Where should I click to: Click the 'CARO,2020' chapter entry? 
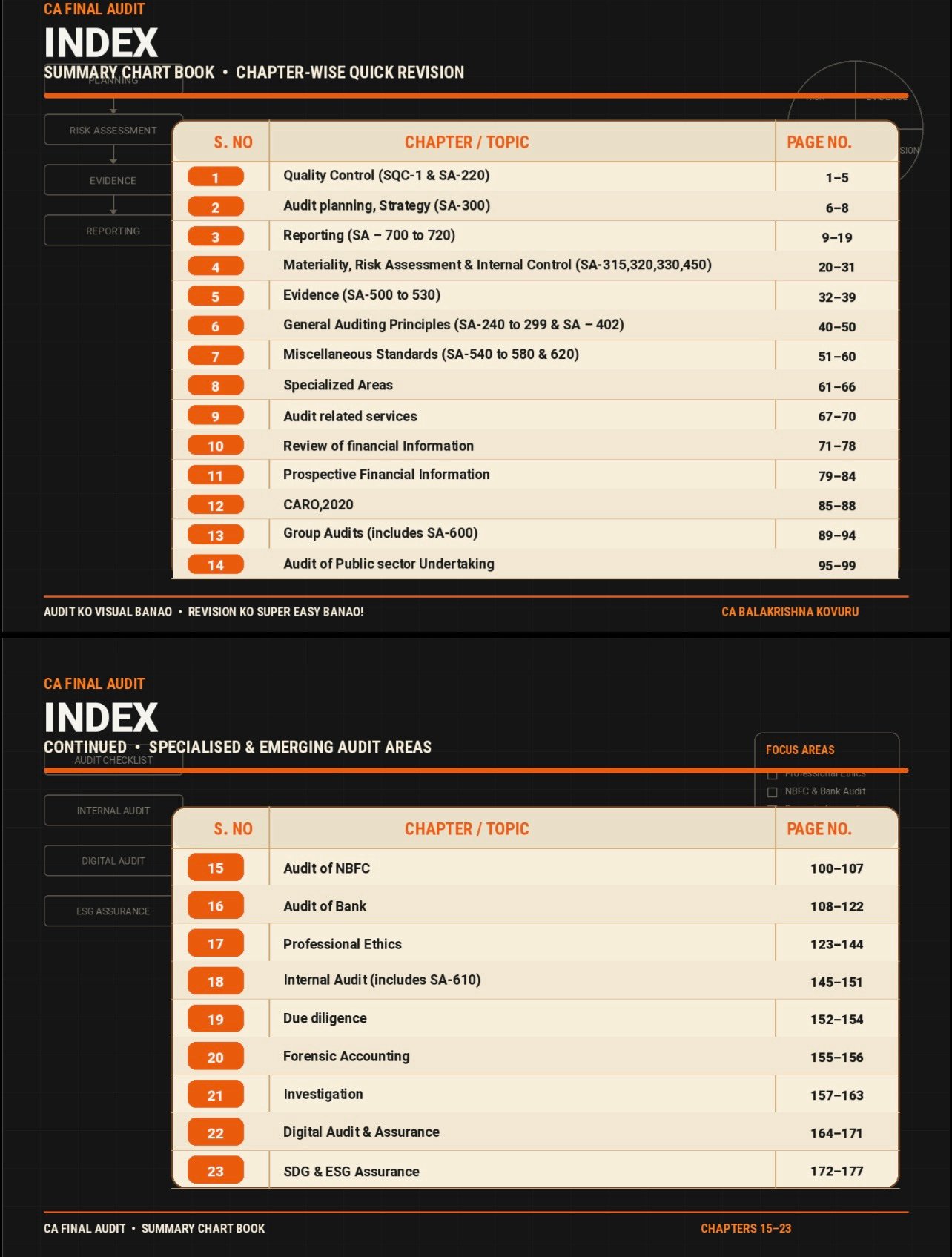click(x=318, y=505)
